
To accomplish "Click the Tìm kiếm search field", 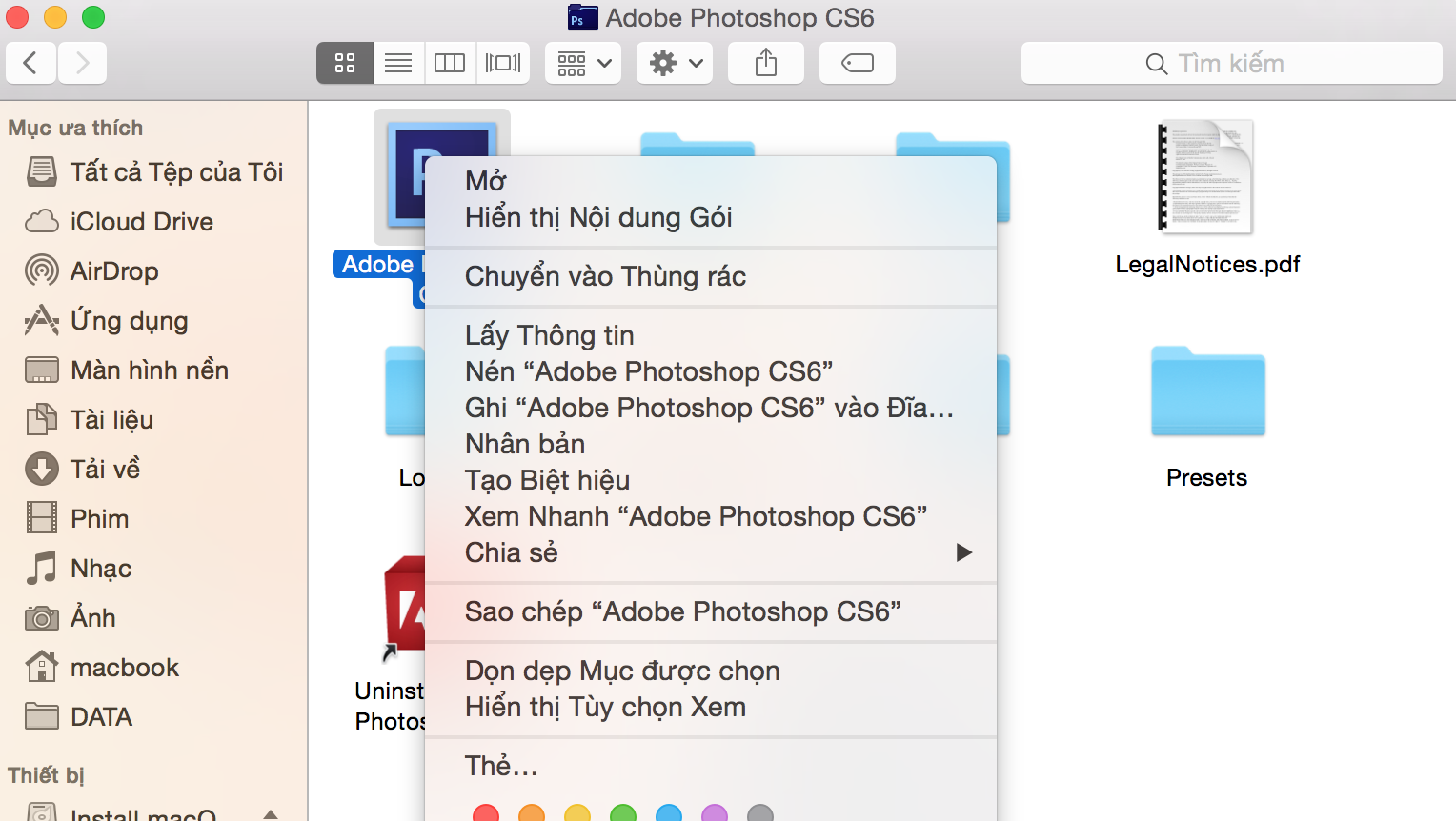I will (1231, 63).
